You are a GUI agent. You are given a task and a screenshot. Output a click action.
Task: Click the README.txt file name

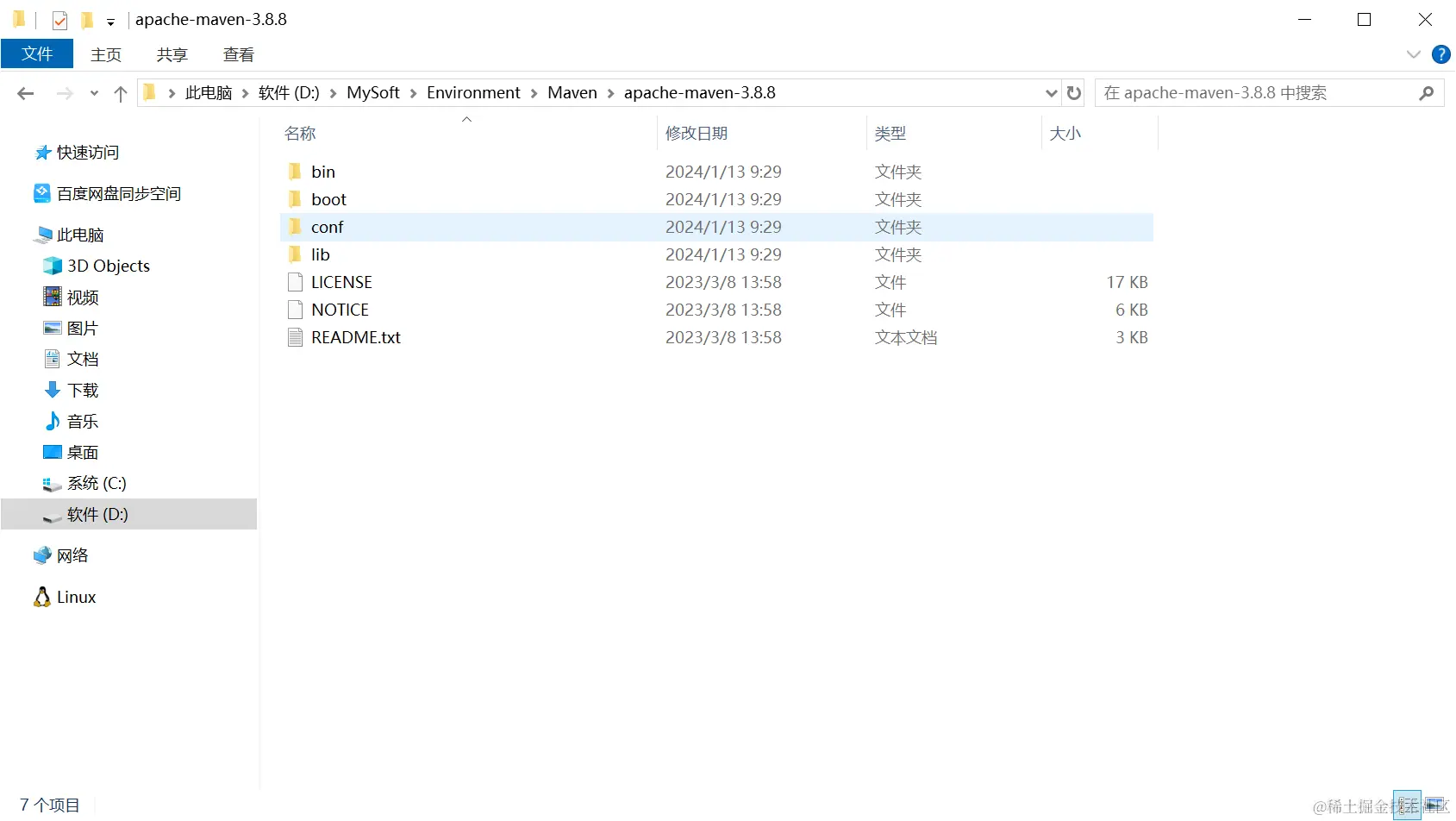[x=356, y=337]
